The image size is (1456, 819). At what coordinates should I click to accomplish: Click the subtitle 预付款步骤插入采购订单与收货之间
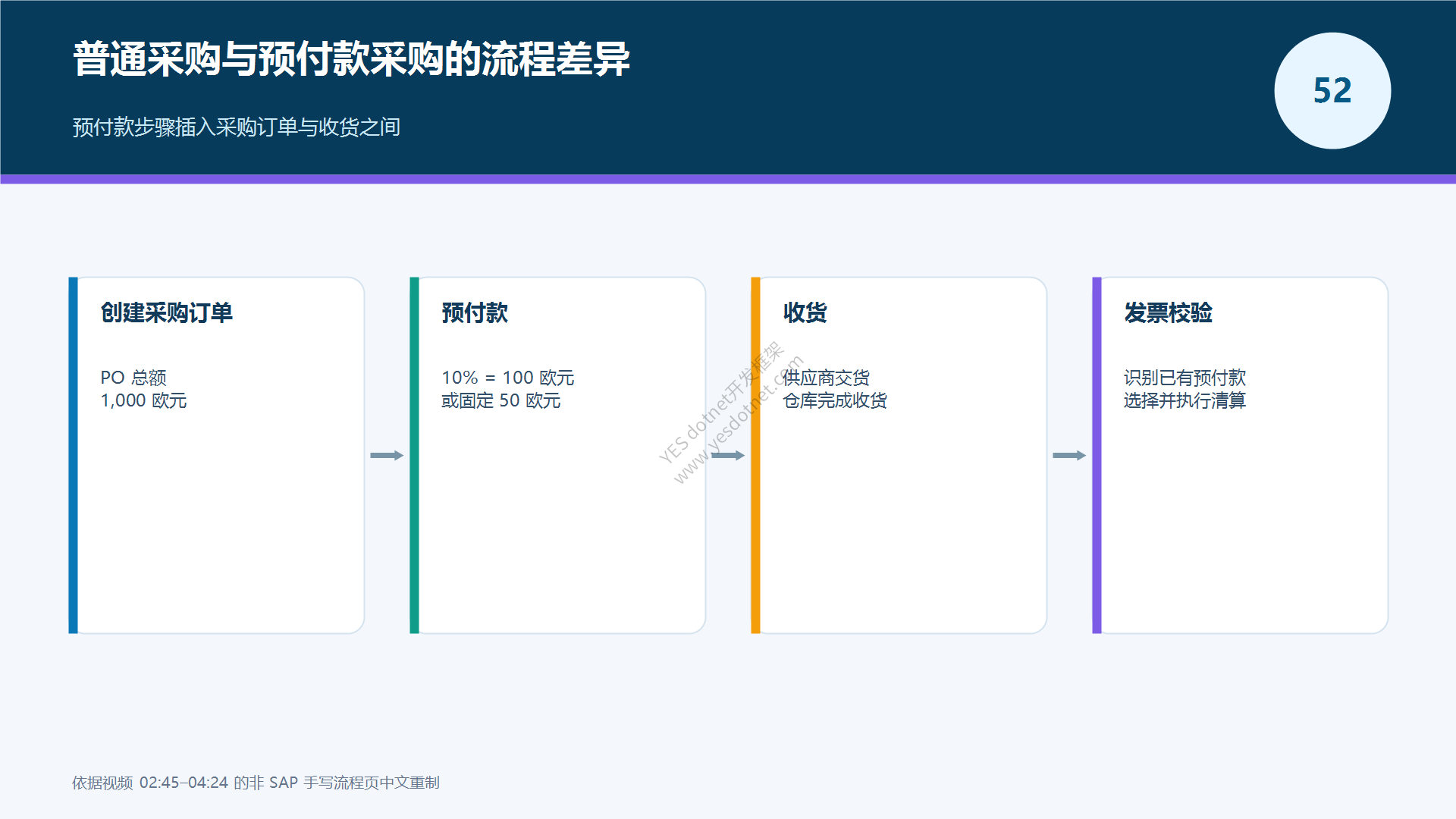(236, 127)
